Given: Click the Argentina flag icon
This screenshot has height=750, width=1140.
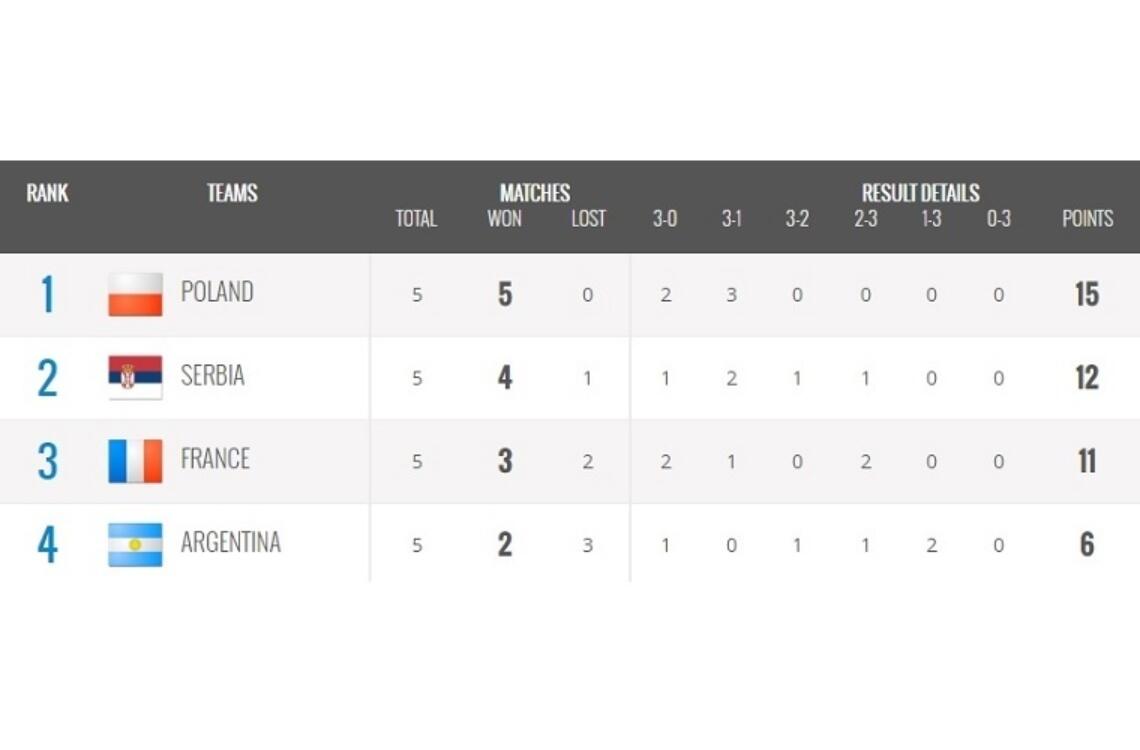Looking at the screenshot, I should (135, 545).
